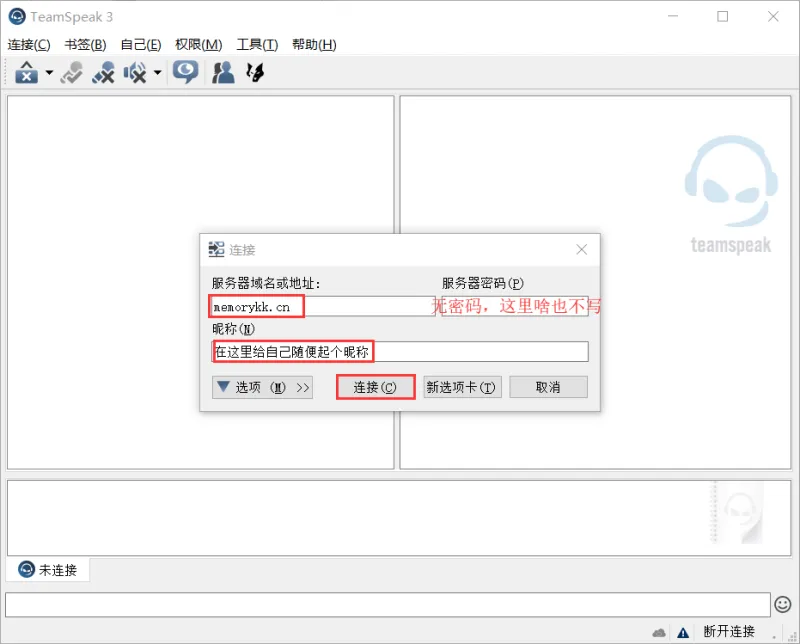
Task: Click the nickname input field
Action: click(400, 352)
